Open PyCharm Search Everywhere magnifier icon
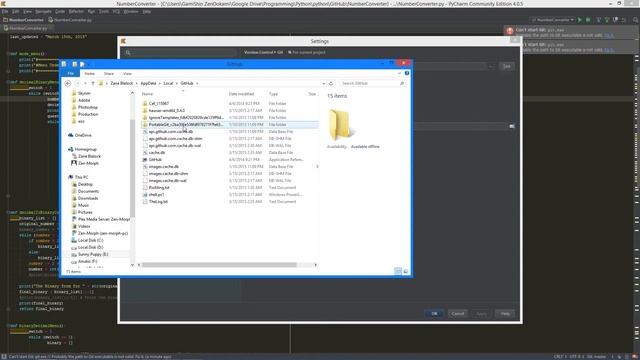Screen dimensions: 640x360 point(636,20)
